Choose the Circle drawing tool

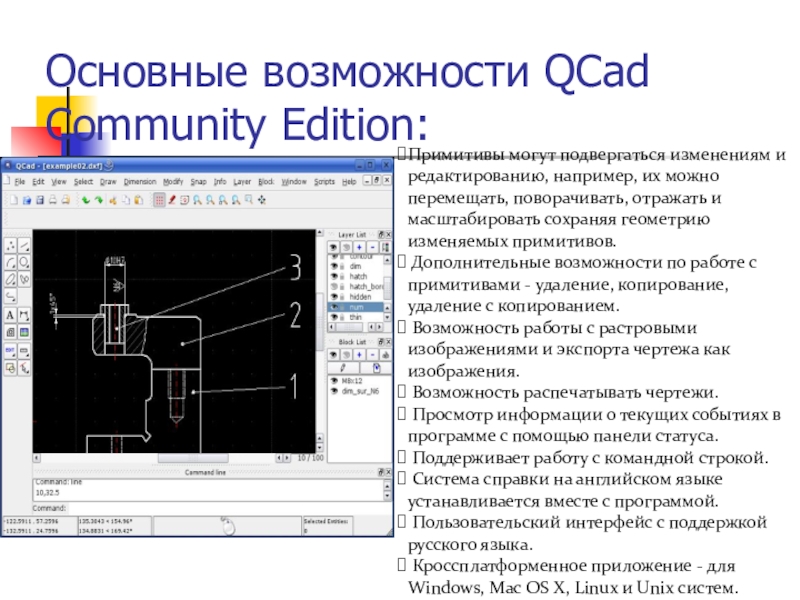point(24,263)
